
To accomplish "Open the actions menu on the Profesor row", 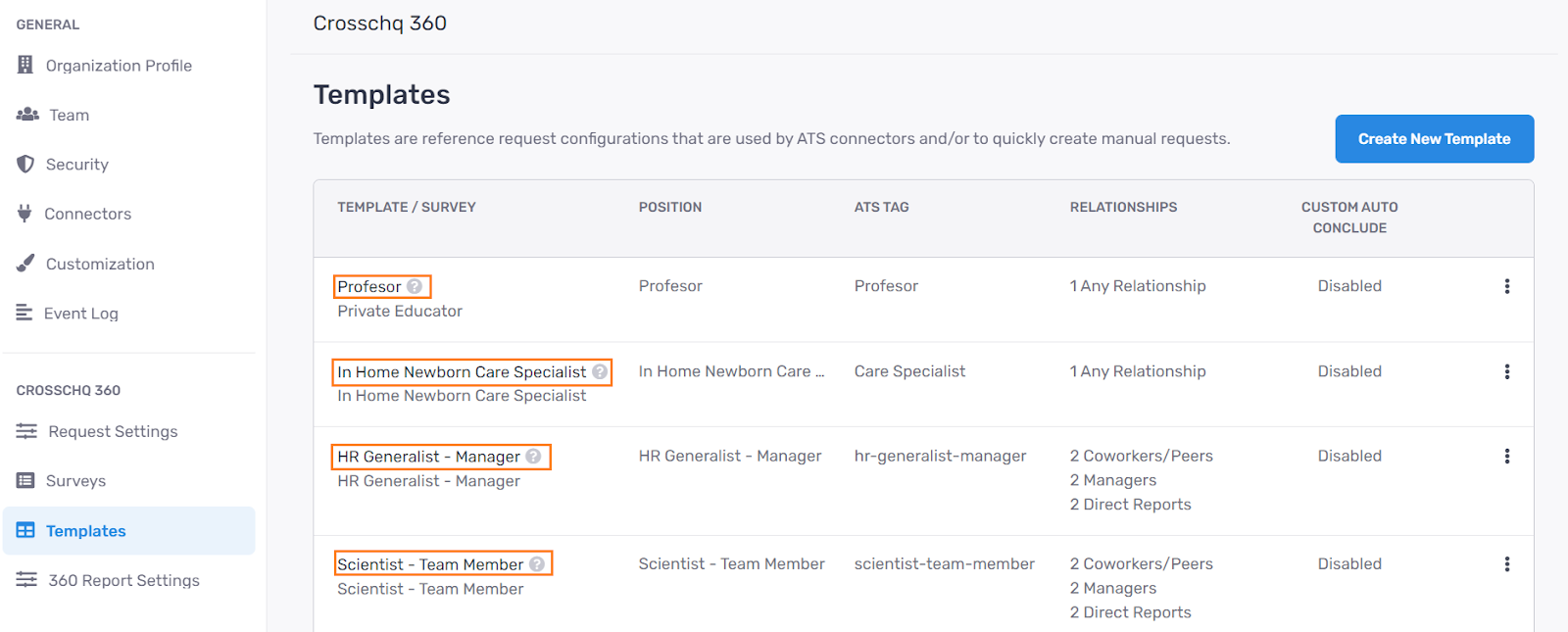I will [1507, 286].
